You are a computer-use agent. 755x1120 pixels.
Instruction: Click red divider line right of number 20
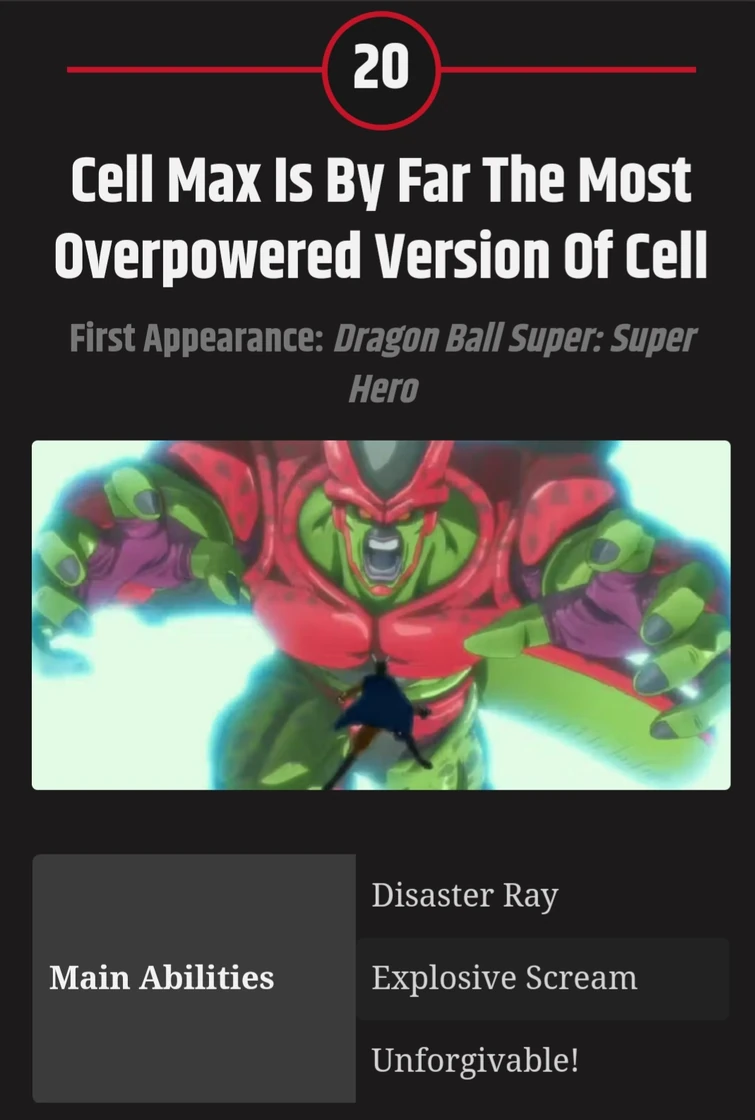(568, 69)
